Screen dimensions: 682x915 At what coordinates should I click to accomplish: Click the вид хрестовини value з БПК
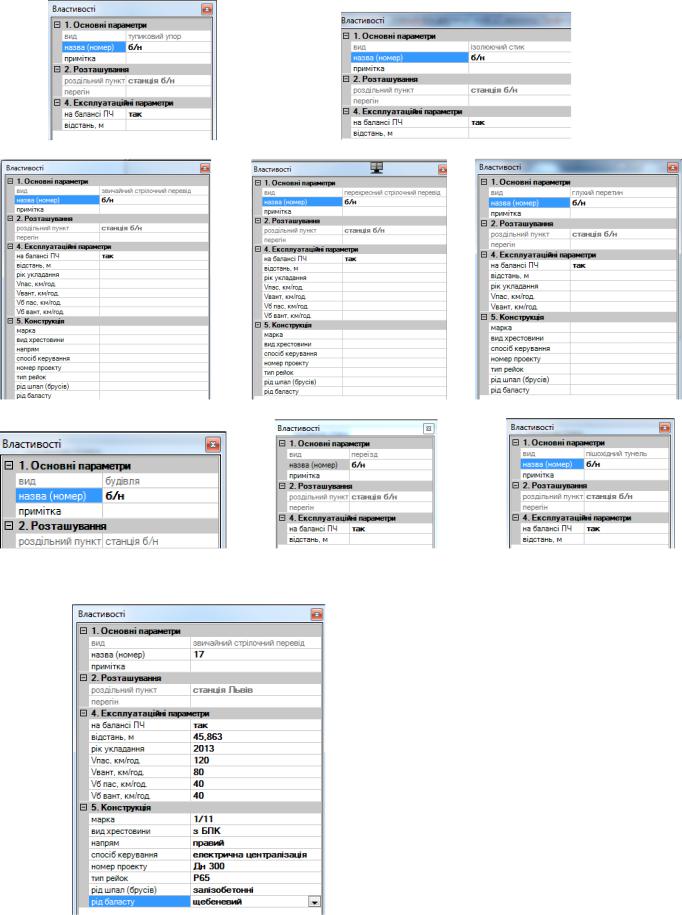coord(256,831)
